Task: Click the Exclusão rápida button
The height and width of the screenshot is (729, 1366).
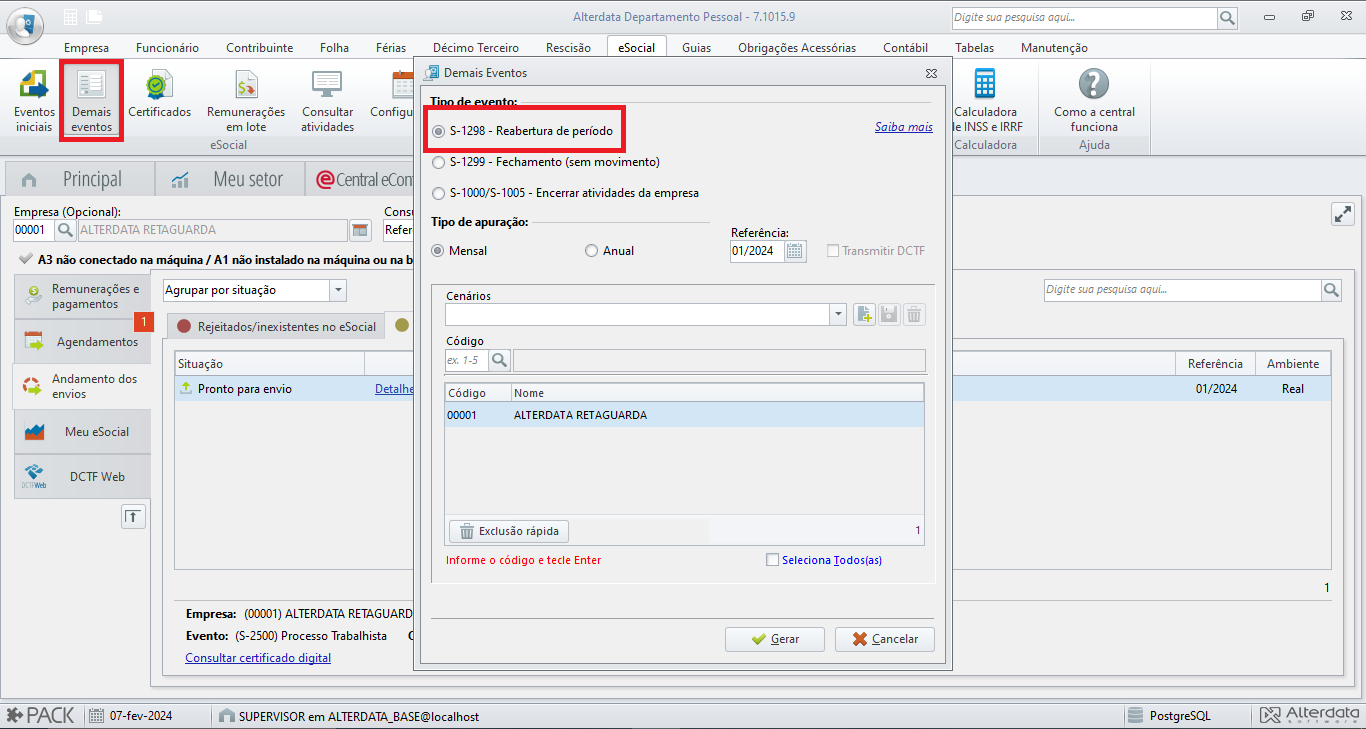Action: click(x=510, y=531)
